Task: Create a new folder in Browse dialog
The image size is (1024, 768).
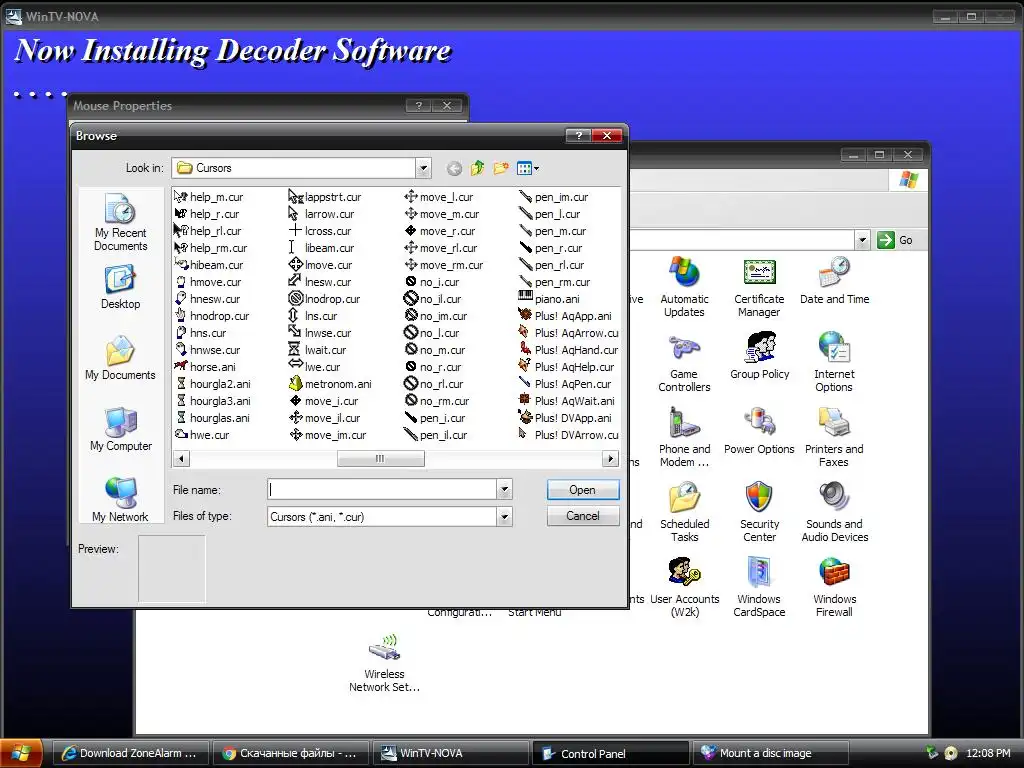Action: coord(501,168)
